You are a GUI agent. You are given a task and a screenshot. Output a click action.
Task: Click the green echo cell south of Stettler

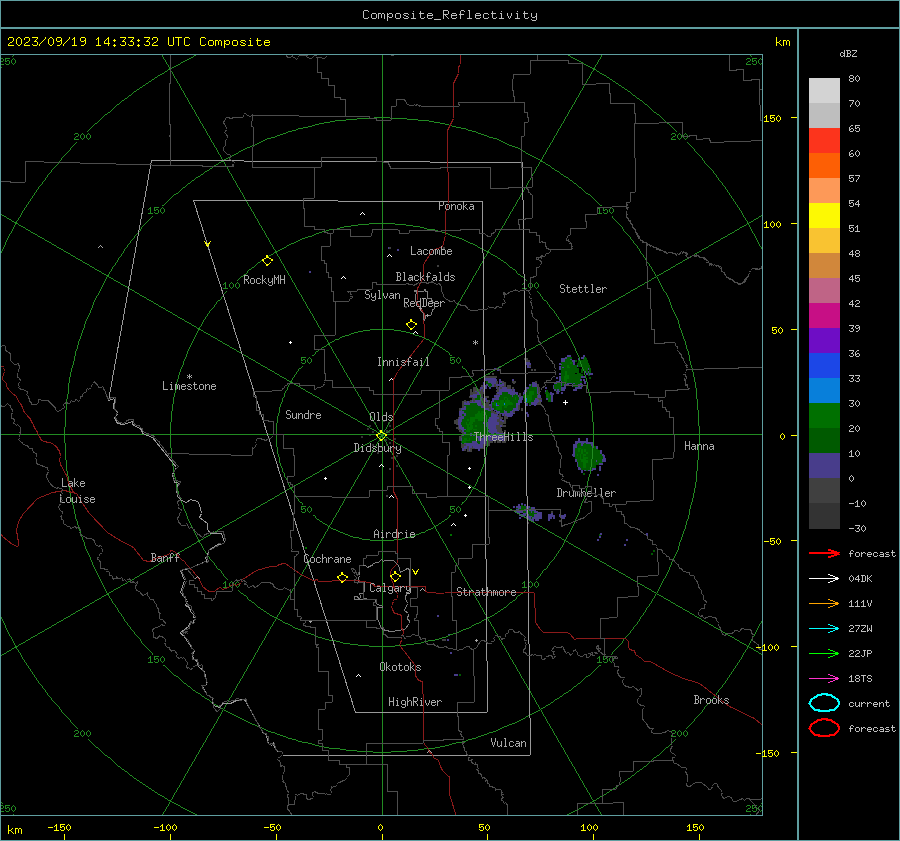click(574, 371)
